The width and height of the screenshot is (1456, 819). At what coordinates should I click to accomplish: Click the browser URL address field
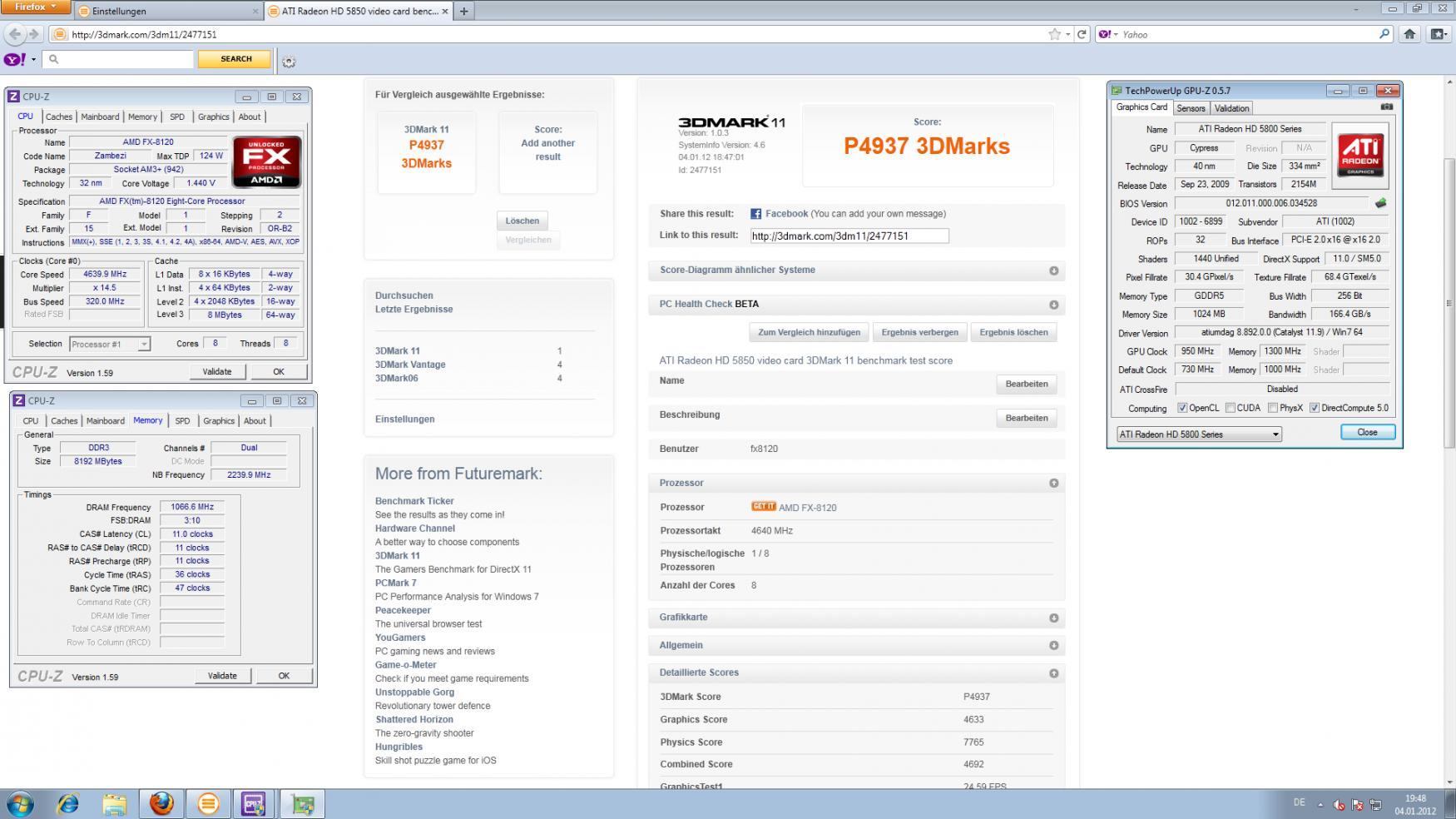pos(549,34)
